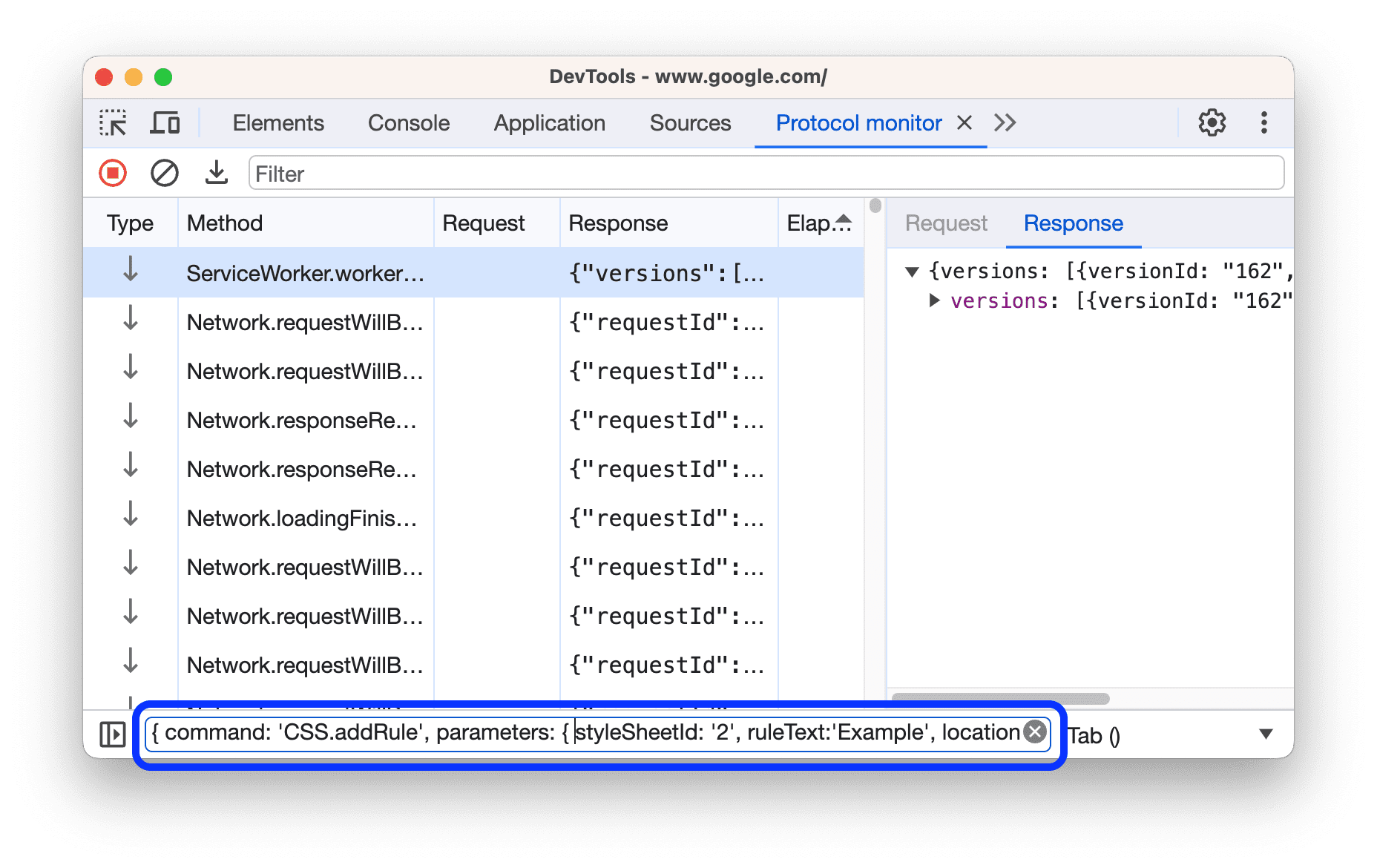Toggle the device emulation toolbar icon
This screenshot has width=1377, height=868.
pos(165,122)
